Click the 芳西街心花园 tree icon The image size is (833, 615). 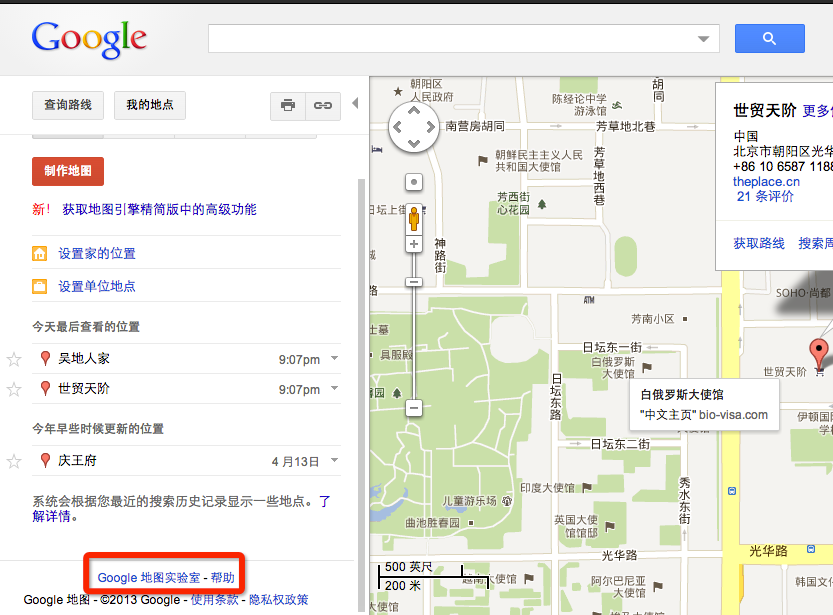[x=542, y=204]
